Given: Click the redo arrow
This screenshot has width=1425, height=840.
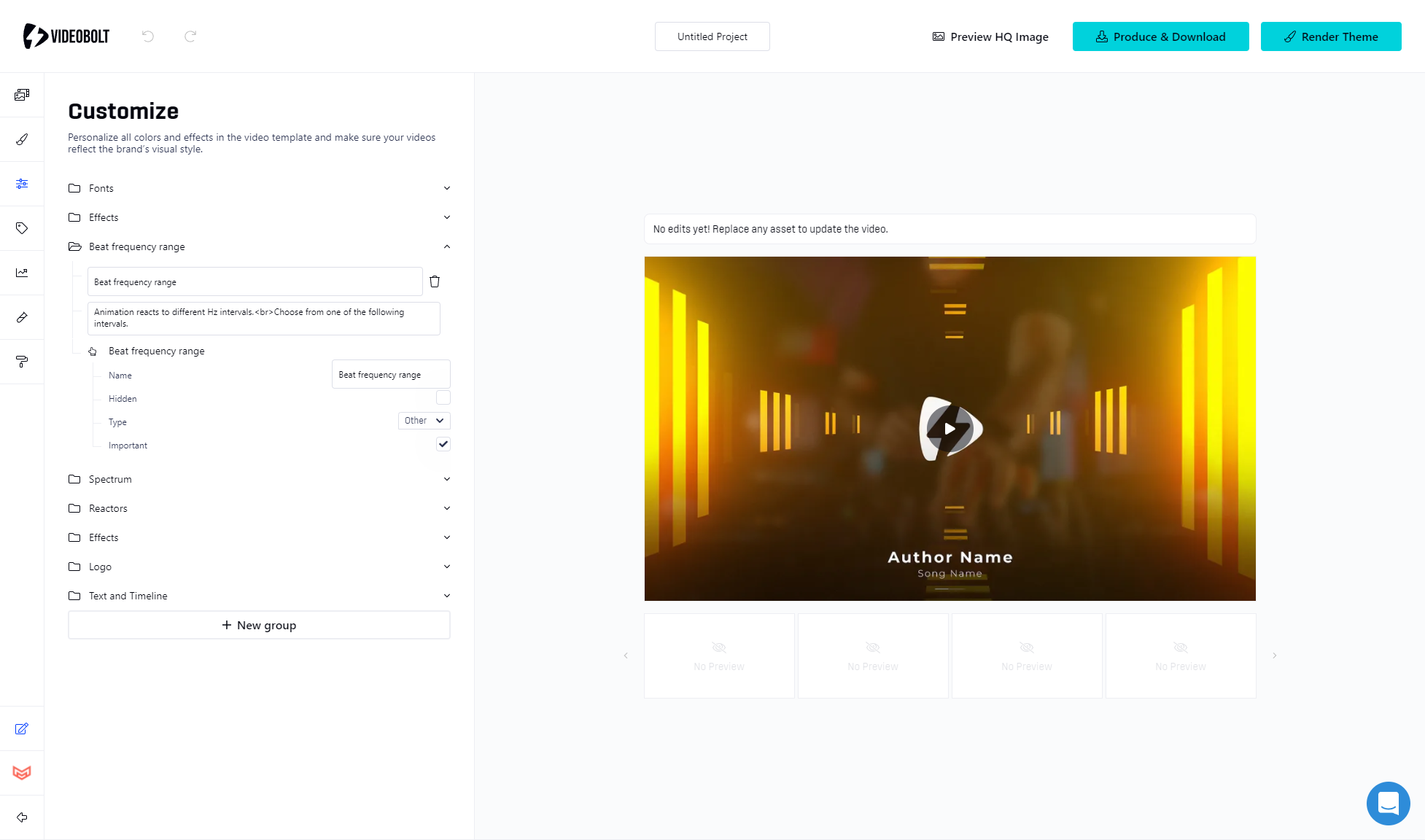Looking at the screenshot, I should coord(190,36).
